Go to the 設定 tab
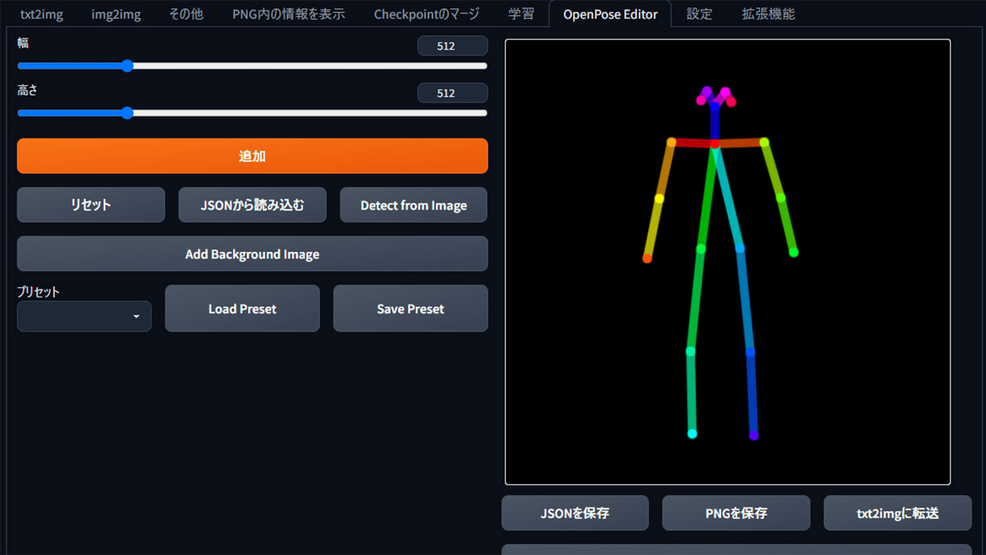 (699, 14)
